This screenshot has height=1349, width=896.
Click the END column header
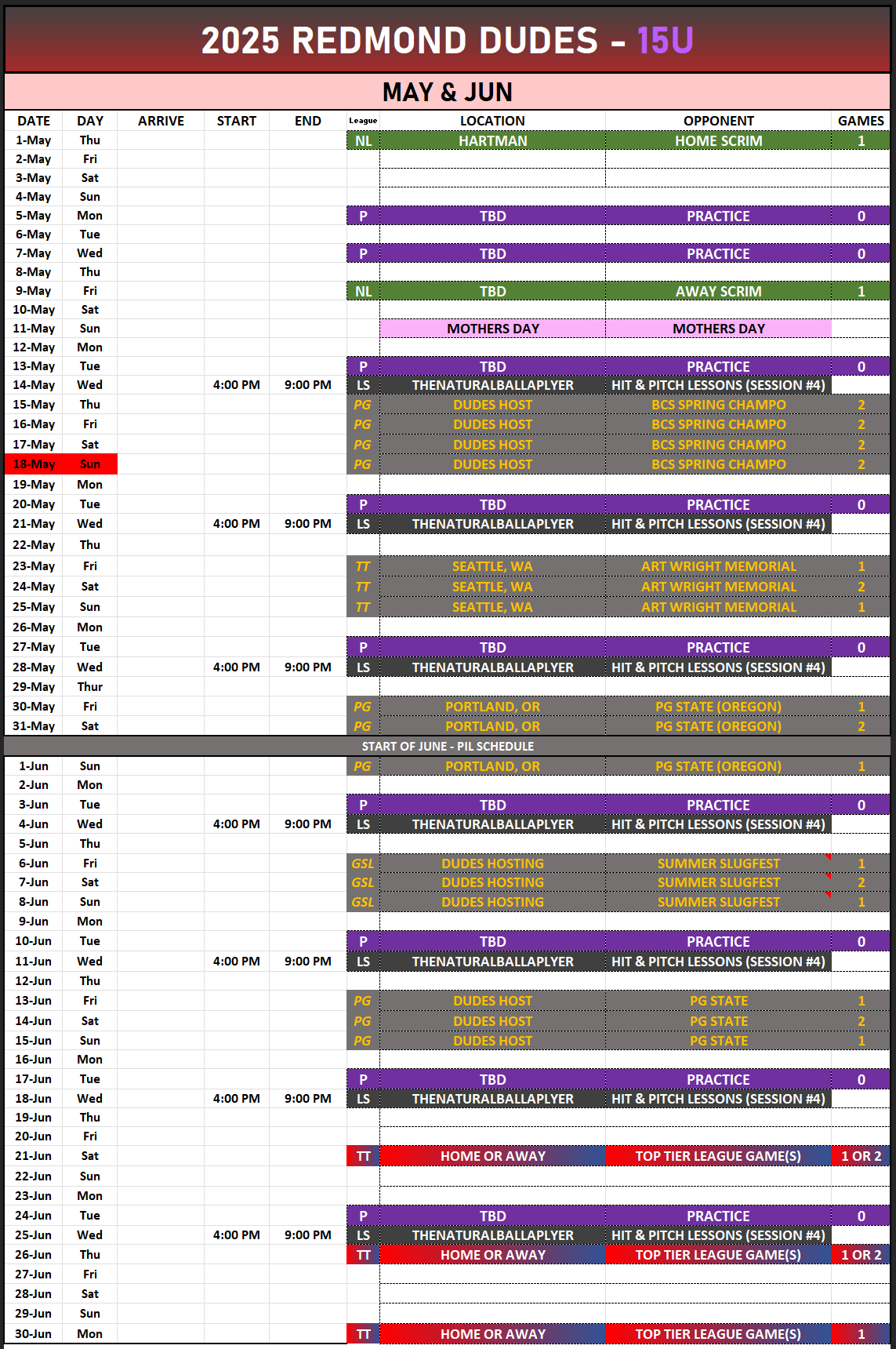308,121
